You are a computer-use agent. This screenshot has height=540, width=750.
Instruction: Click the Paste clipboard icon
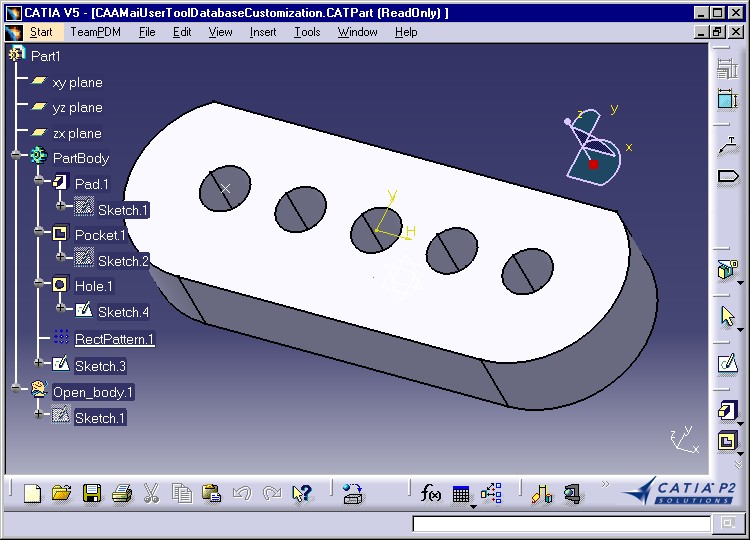[x=211, y=493]
